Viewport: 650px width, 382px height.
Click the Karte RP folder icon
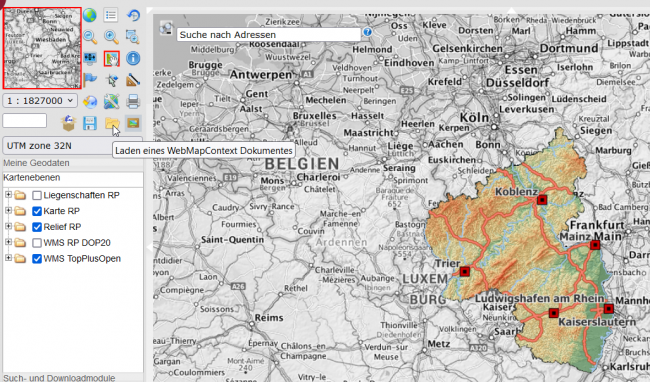[x=20, y=211]
